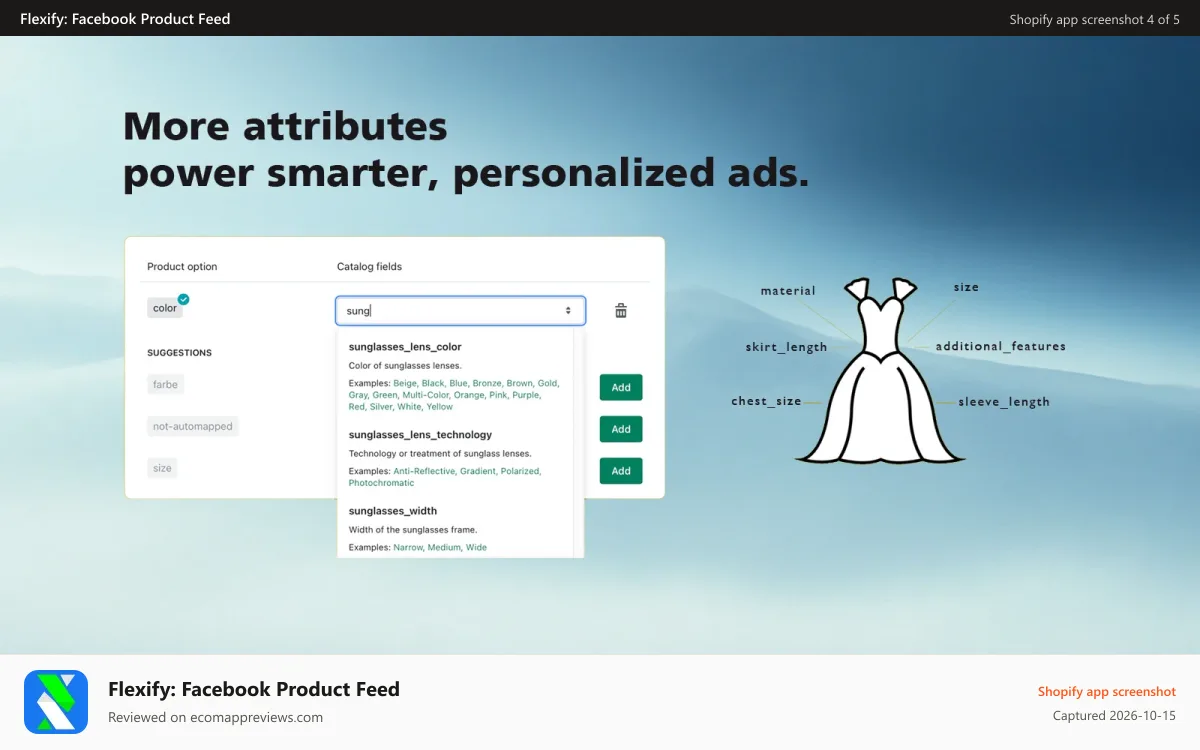Add the farbe suggestion
The width and height of the screenshot is (1200, 750).
(x=621, y=387)
